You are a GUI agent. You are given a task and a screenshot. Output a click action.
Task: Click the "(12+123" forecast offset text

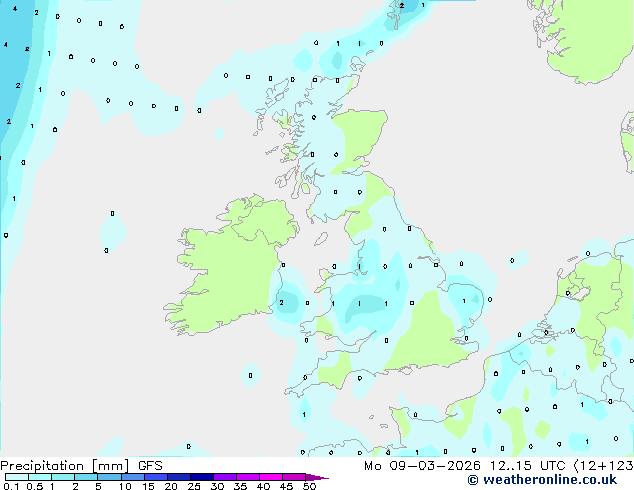[603, 466]
